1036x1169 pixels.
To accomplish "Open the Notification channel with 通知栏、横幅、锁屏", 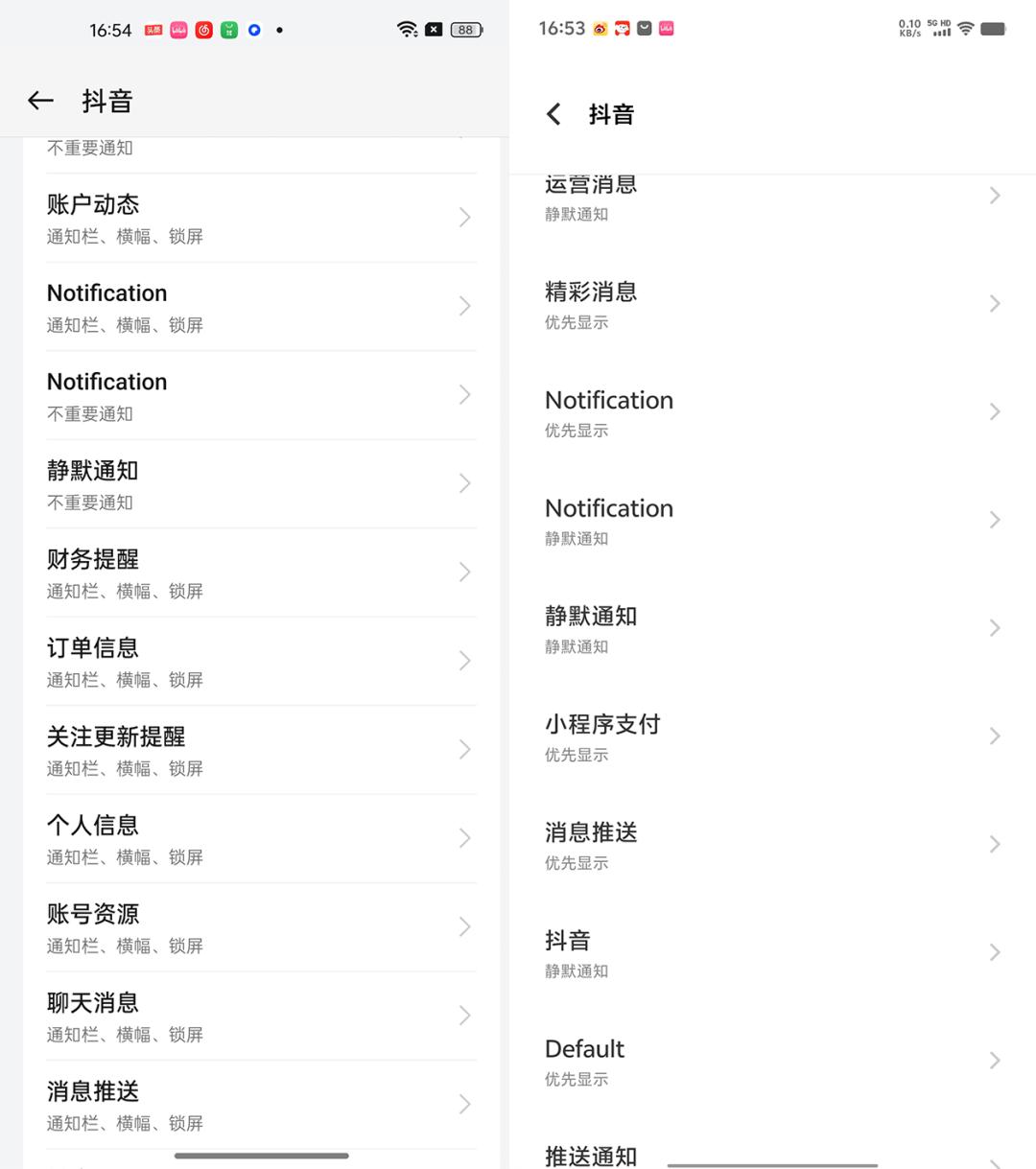I will pyautogui.click(x=262, y=307).
